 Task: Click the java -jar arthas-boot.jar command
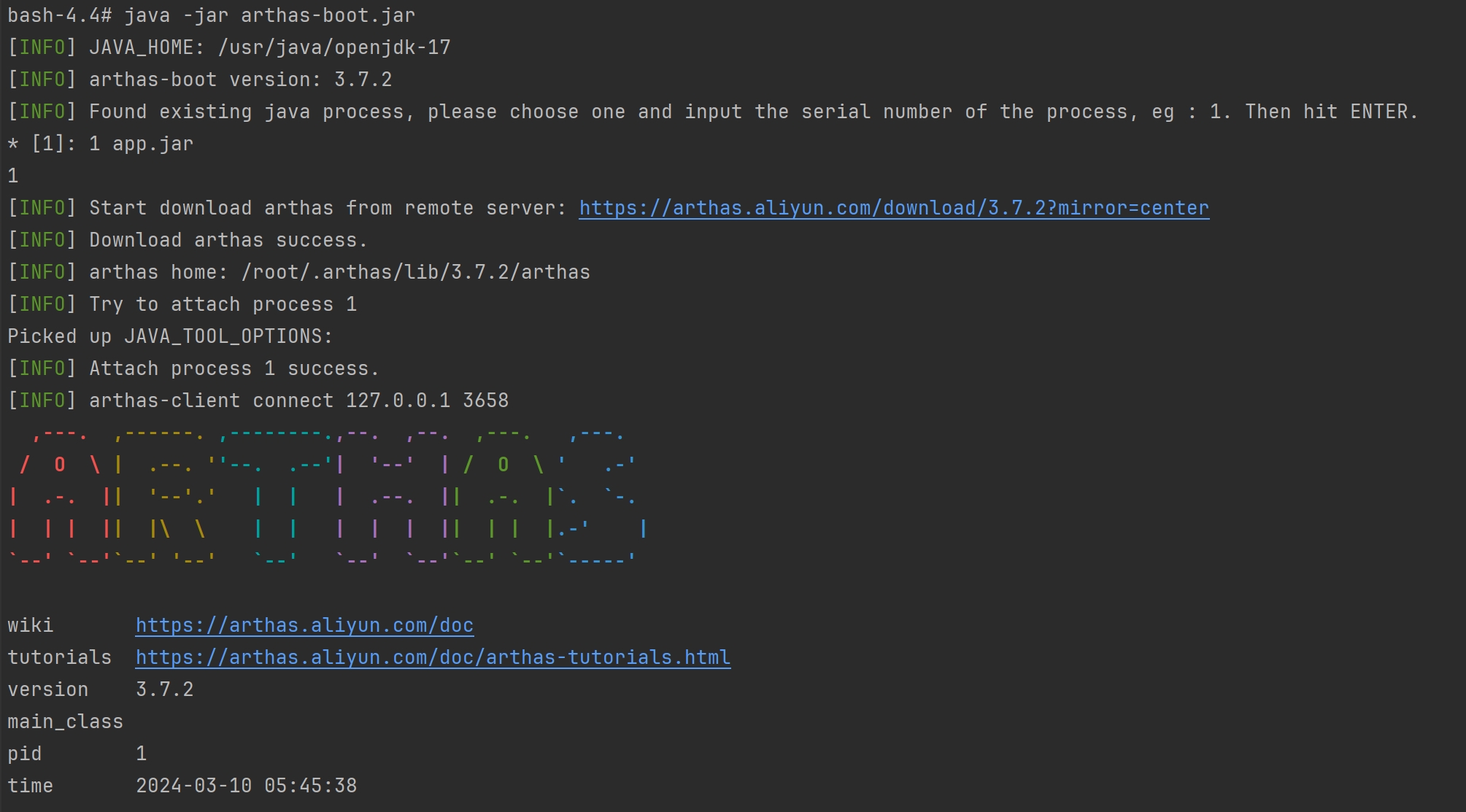pos(269,15)
